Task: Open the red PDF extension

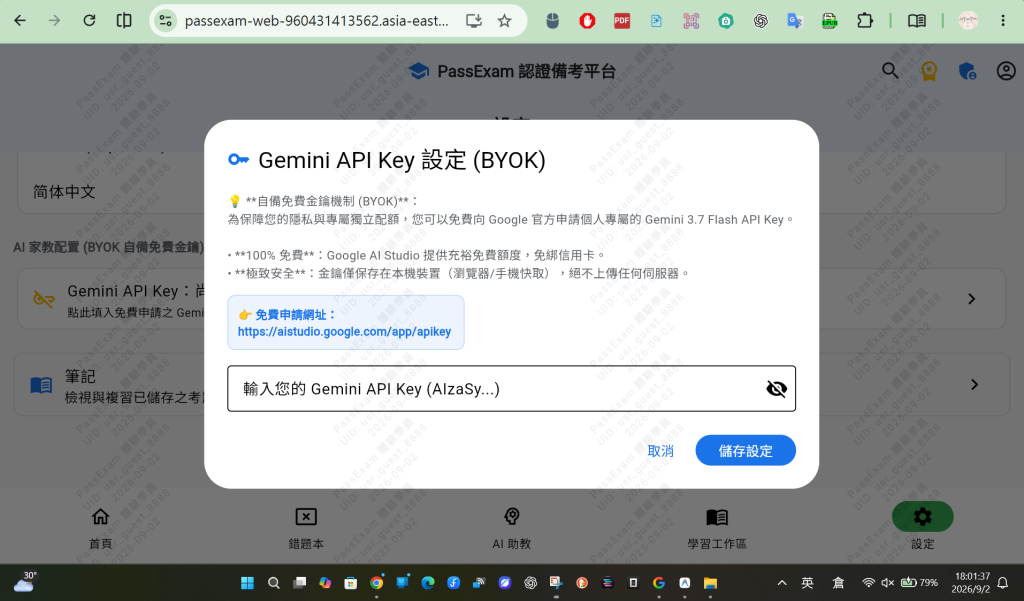Action: [622, 21]
